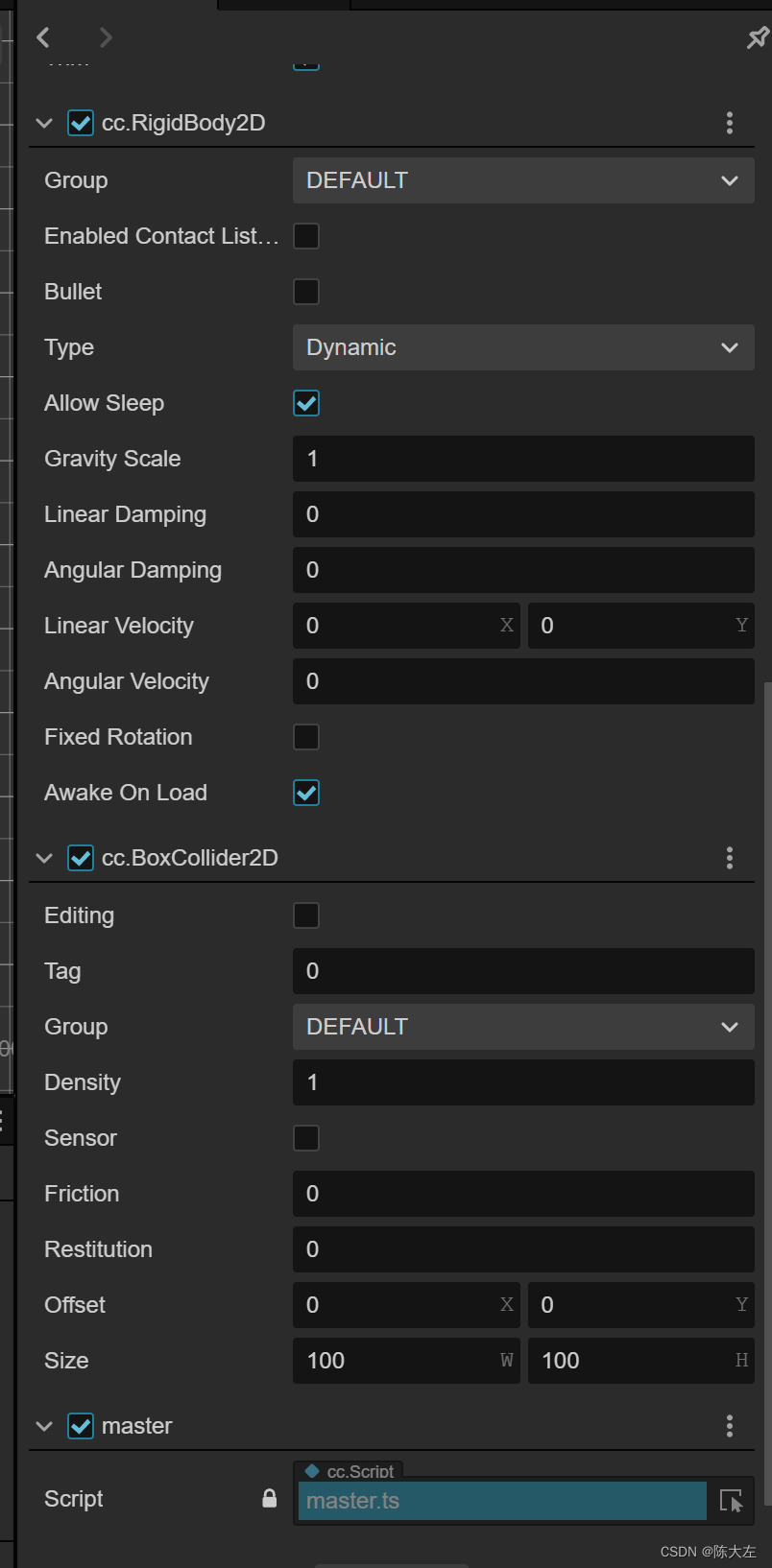Viewport: 772px width, 1568px height.
Task: Open the cc.BoxCollider2D three-dot options menu
Action: (730, 858)
